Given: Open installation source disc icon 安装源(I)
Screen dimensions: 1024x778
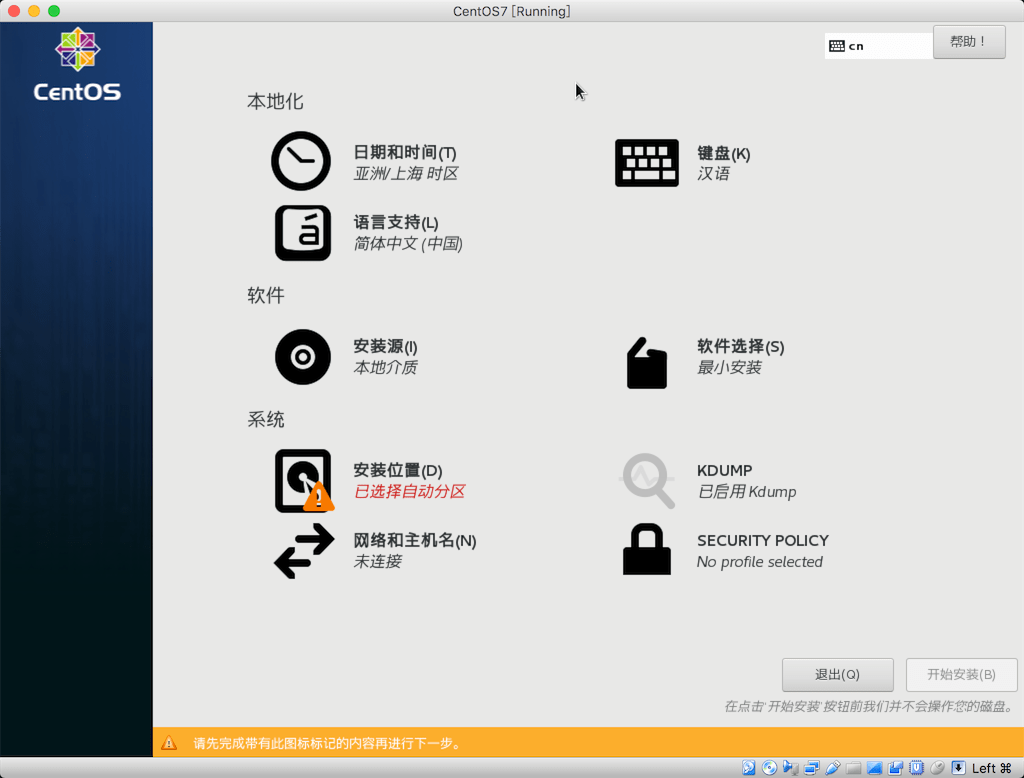Looking at the screenshot, I should pos(302,357).
